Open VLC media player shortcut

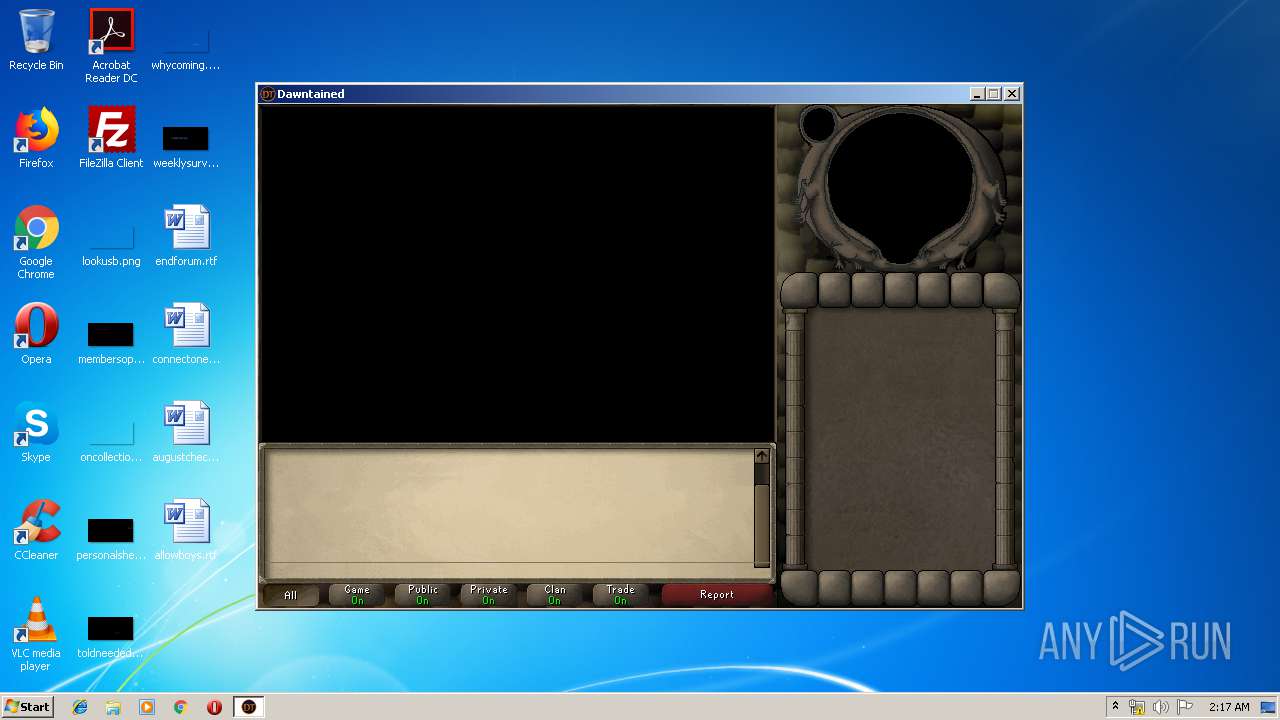pyautogui.click(x=36, y=634)
